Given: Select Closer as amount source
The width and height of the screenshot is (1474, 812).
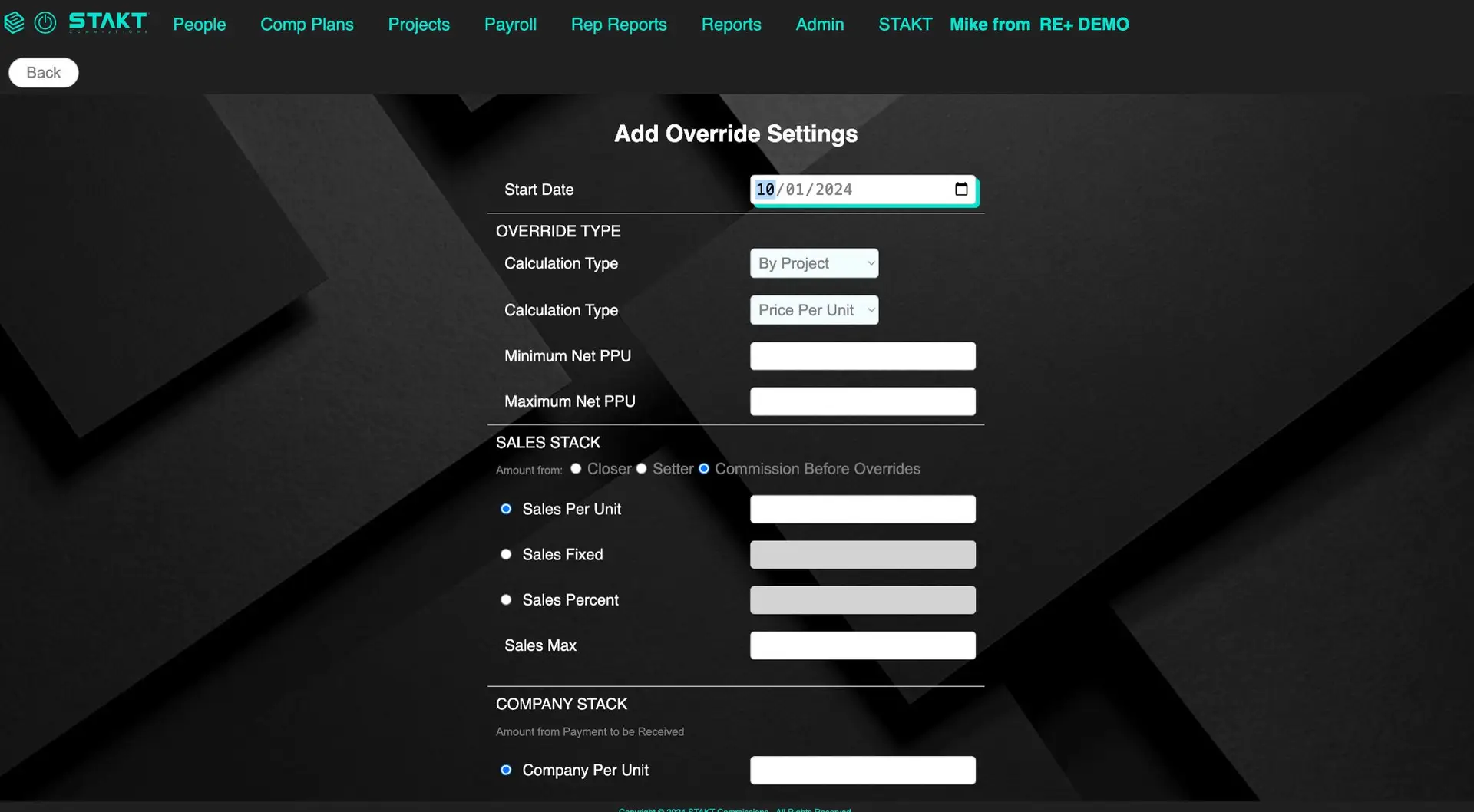Looking at the screenshot, I should pyautogui.click(x=576, y=469).
